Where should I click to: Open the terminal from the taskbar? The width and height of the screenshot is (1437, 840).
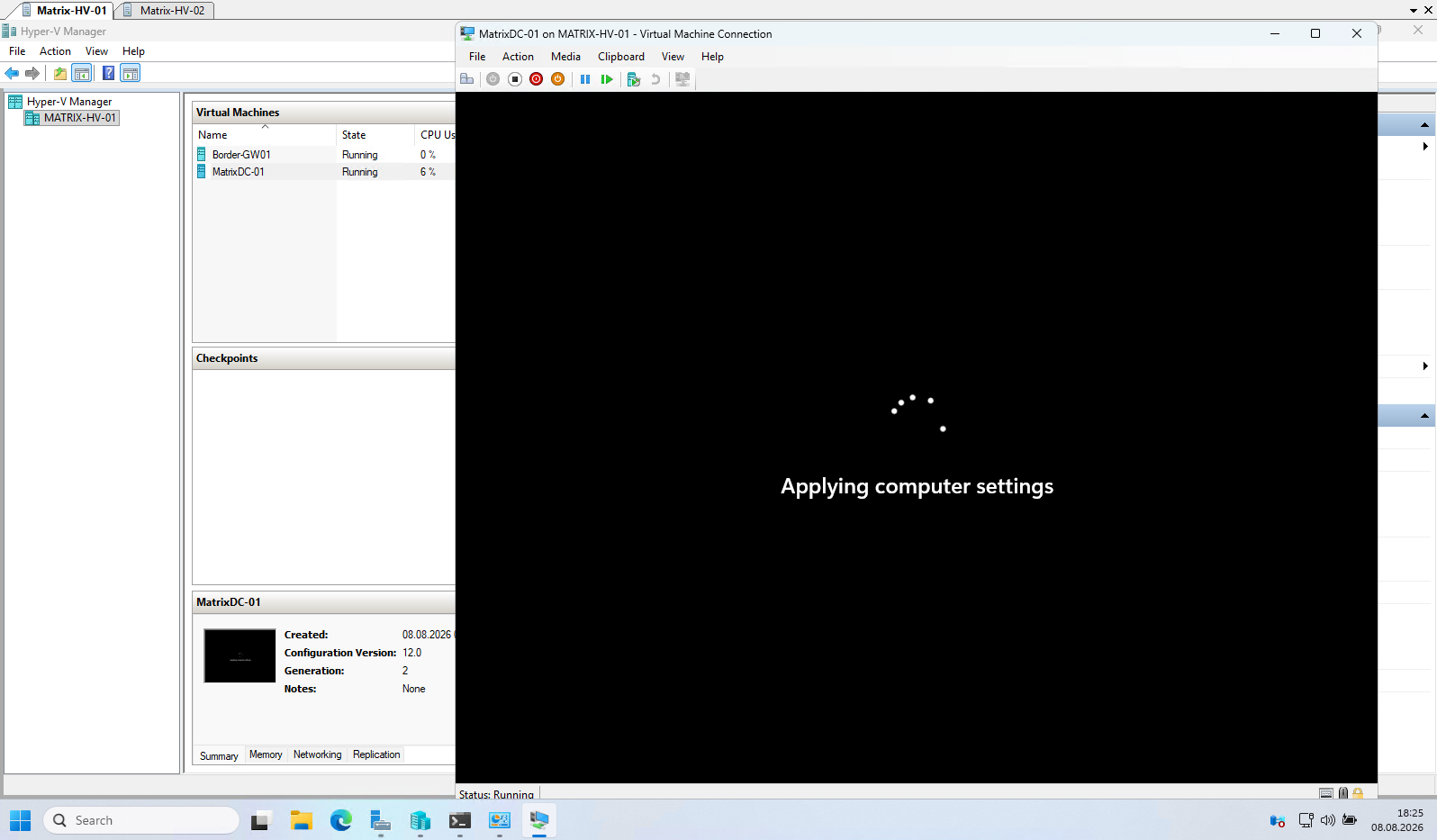[459, 820]
